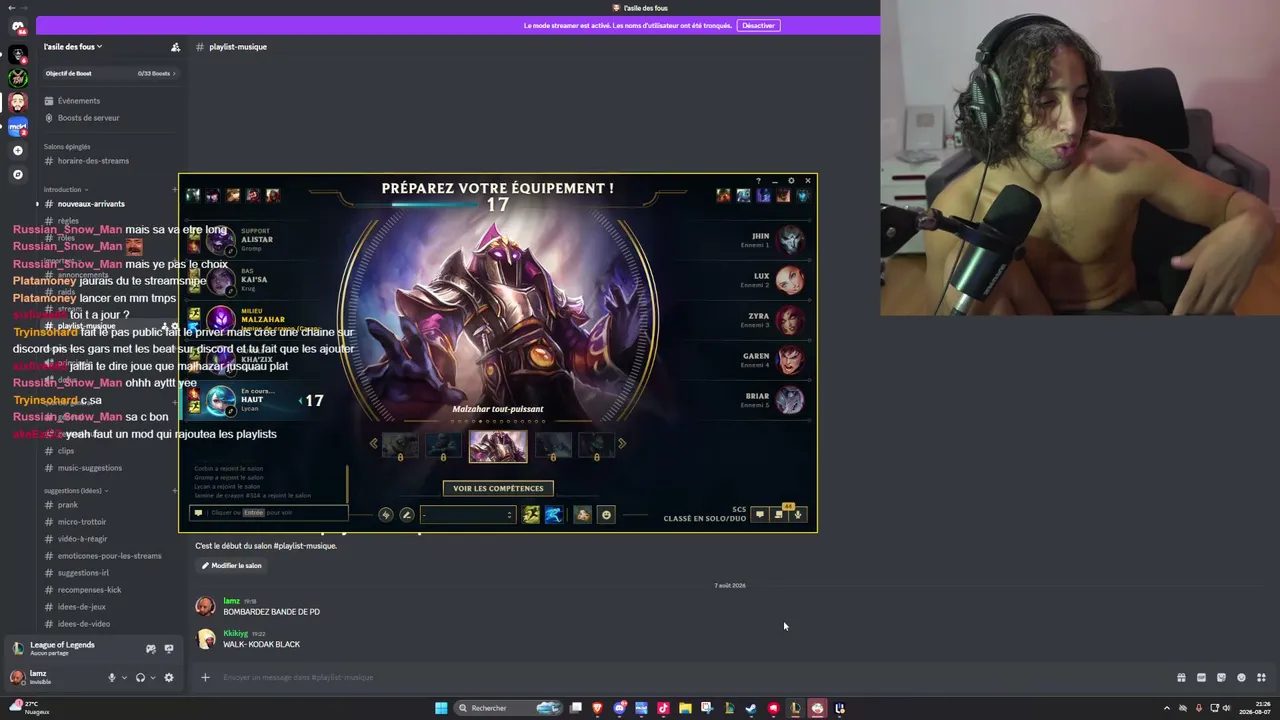
Task: Open the GIF picker
Action: coord(1201,677)
